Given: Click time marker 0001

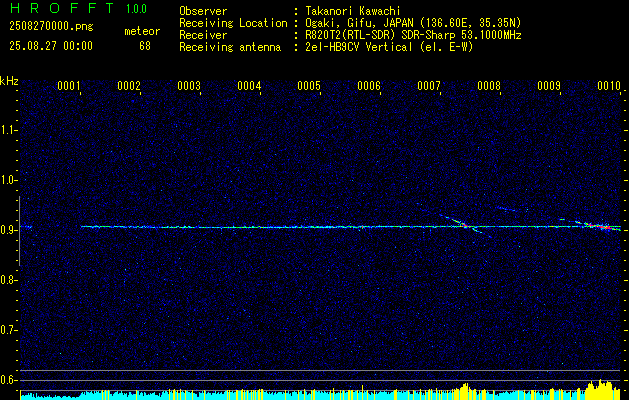Looking at the screenshot, I should 69,86.
